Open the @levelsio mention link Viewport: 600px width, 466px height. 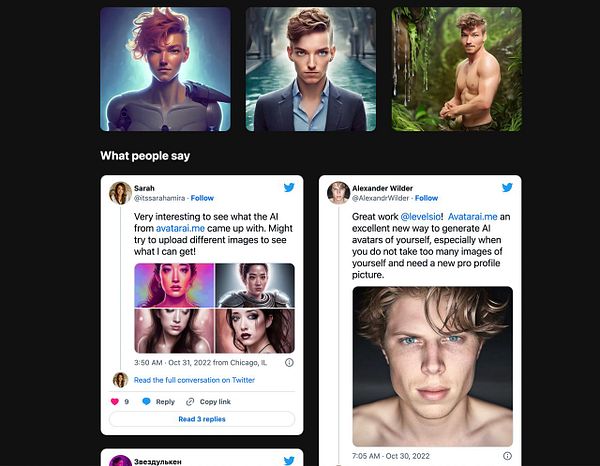pyautogui.click(x=420, y=217)
